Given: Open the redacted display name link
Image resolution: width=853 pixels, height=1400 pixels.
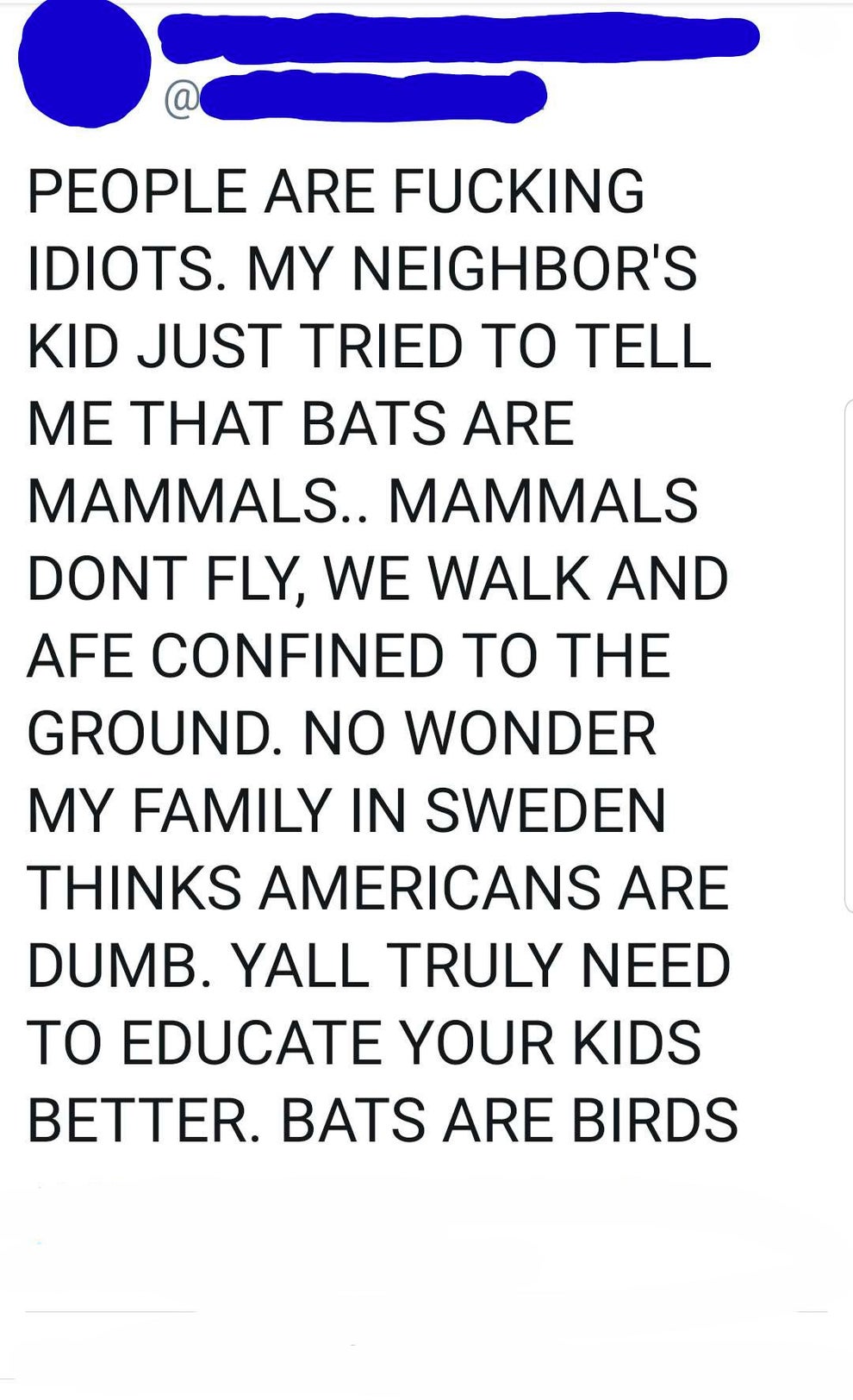Looking at the screenshot, I should [x=457, y=37].
